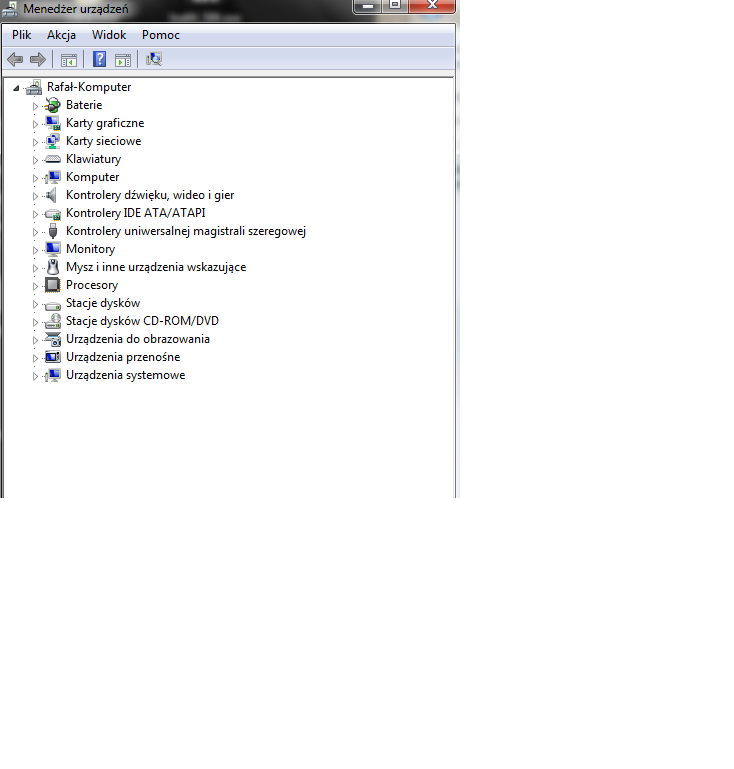Open the Help question mark icon

pos(100,59)
